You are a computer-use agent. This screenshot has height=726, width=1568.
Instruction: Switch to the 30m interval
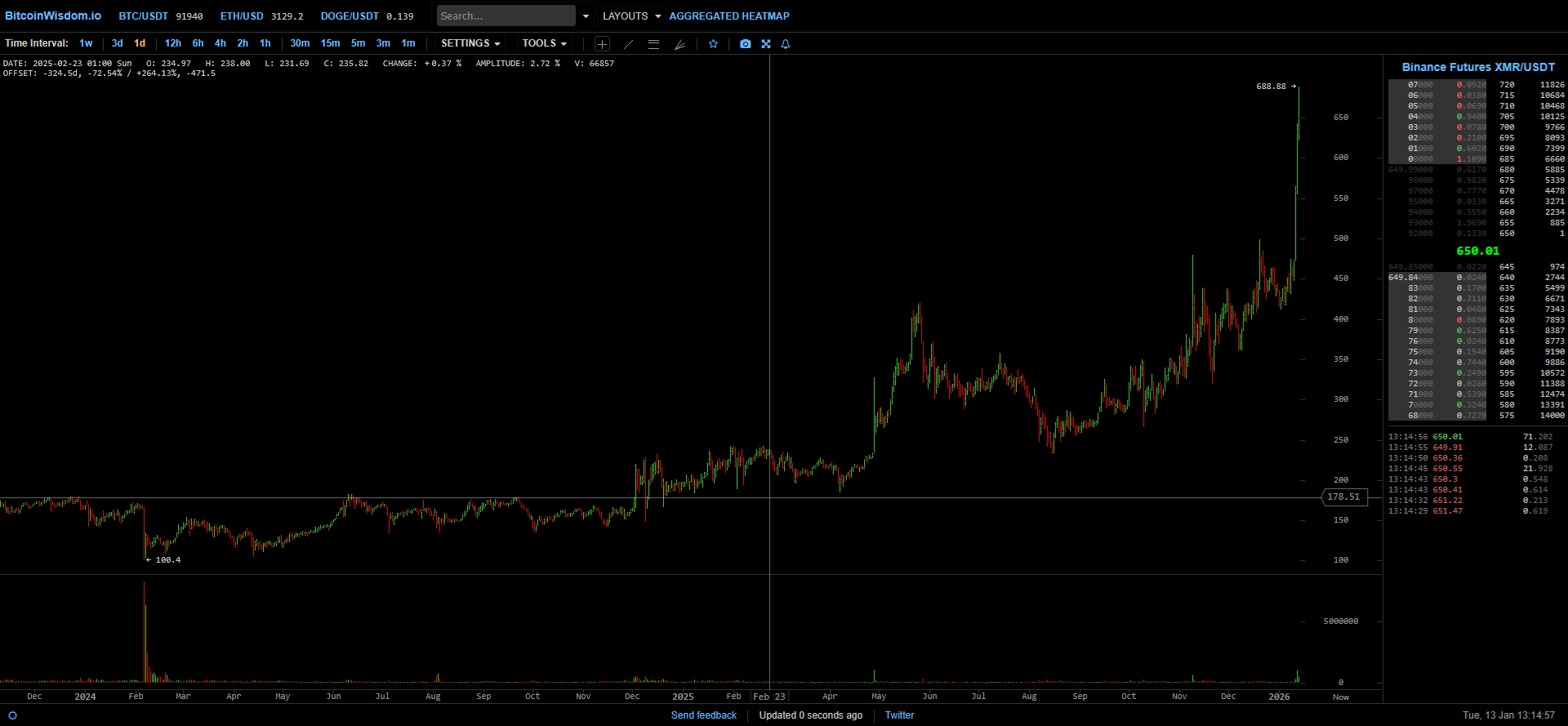click(x=300, y=43)
